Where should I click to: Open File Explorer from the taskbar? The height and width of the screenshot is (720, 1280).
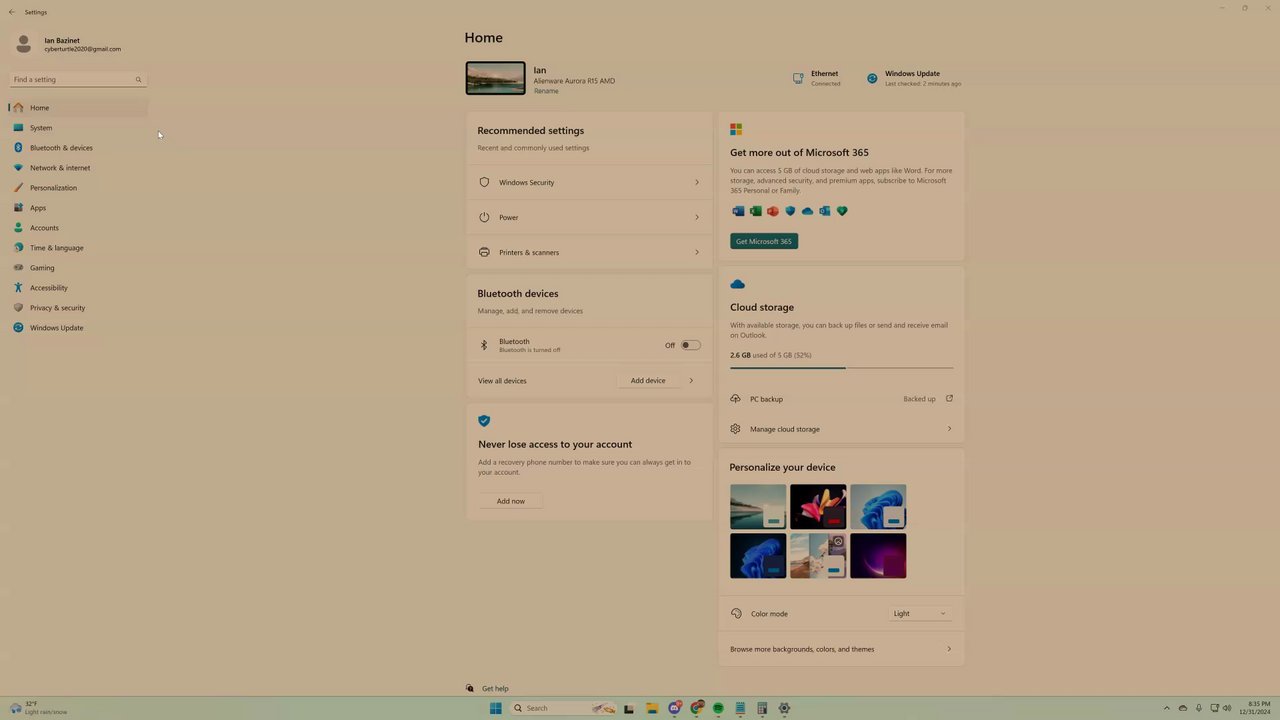point(651,708)
